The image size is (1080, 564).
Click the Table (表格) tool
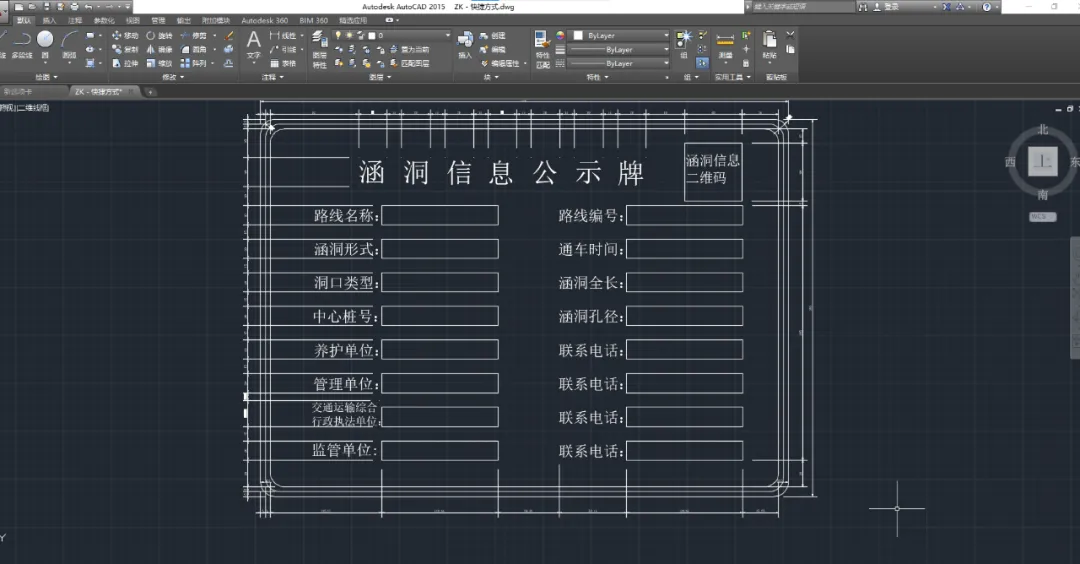pos(283,63)
